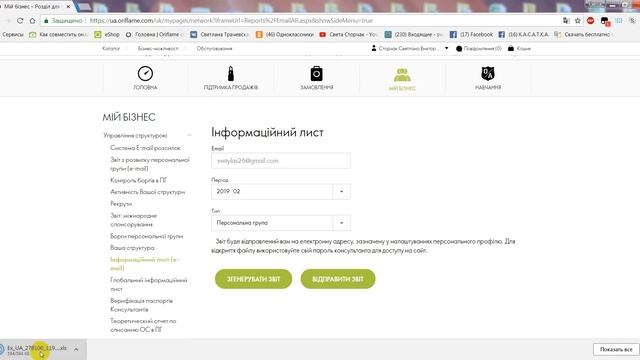Open the Светлана Трачевська bookmark
This screenshot has width=640, height=360.
pyautogui.click(x=219, y=35)
